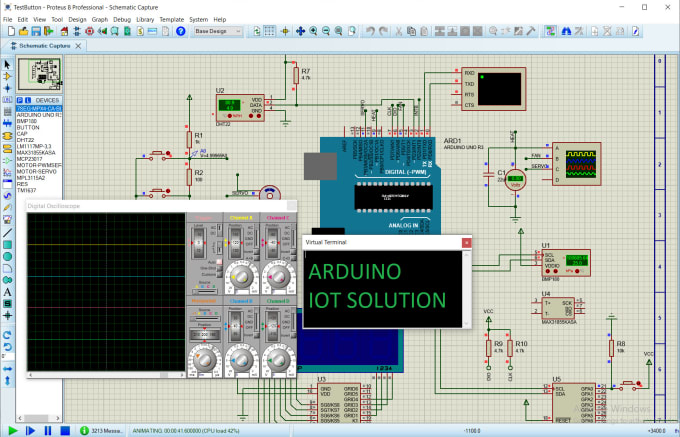Play the simulation

tap(13, 430)
